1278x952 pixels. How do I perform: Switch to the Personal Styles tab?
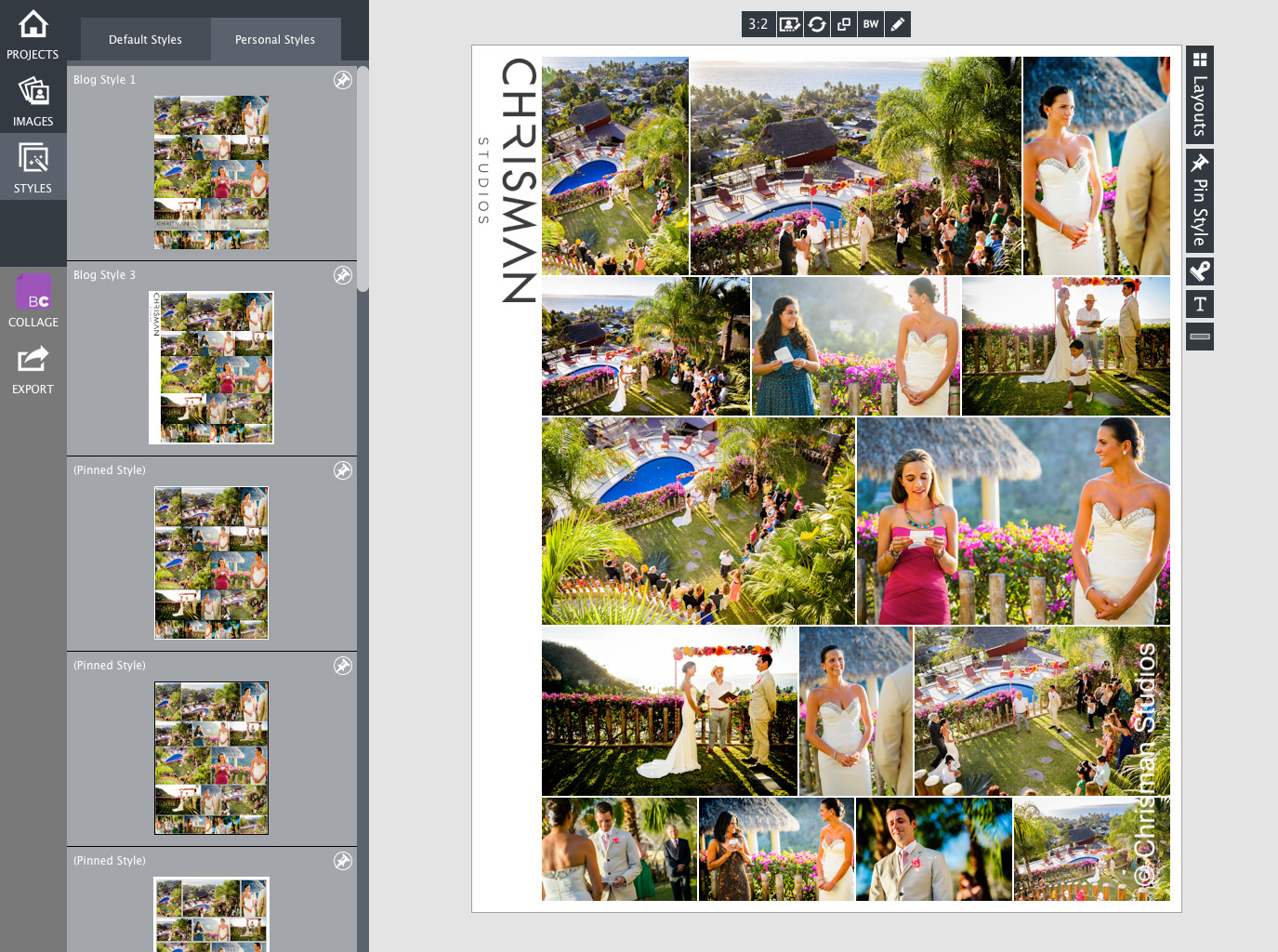click(275, 40)
